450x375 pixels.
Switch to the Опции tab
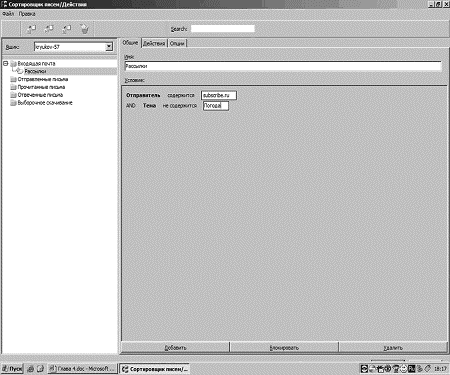click(177, 43)
